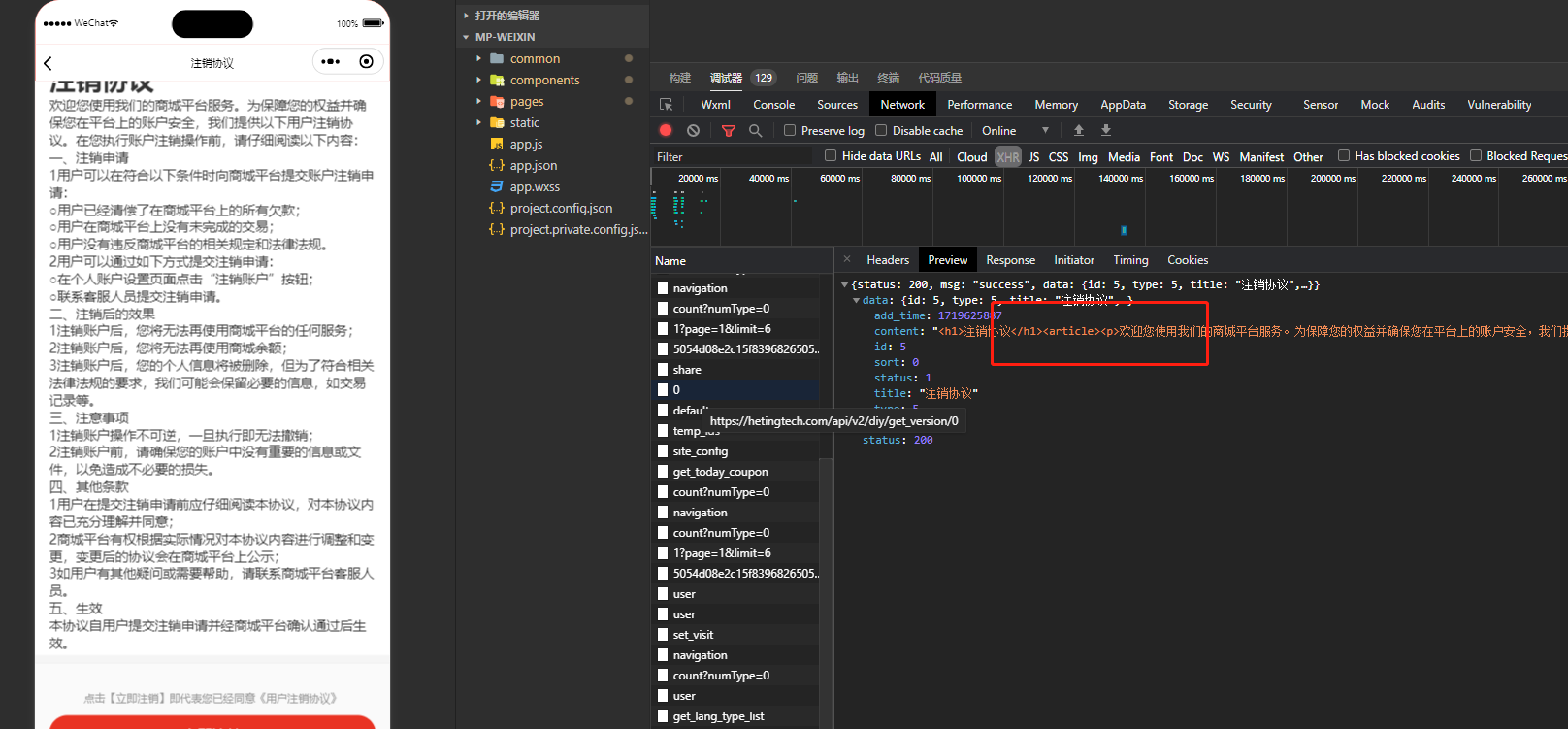
Task: Expand the pages folder arrow
Action: point(478,101)
